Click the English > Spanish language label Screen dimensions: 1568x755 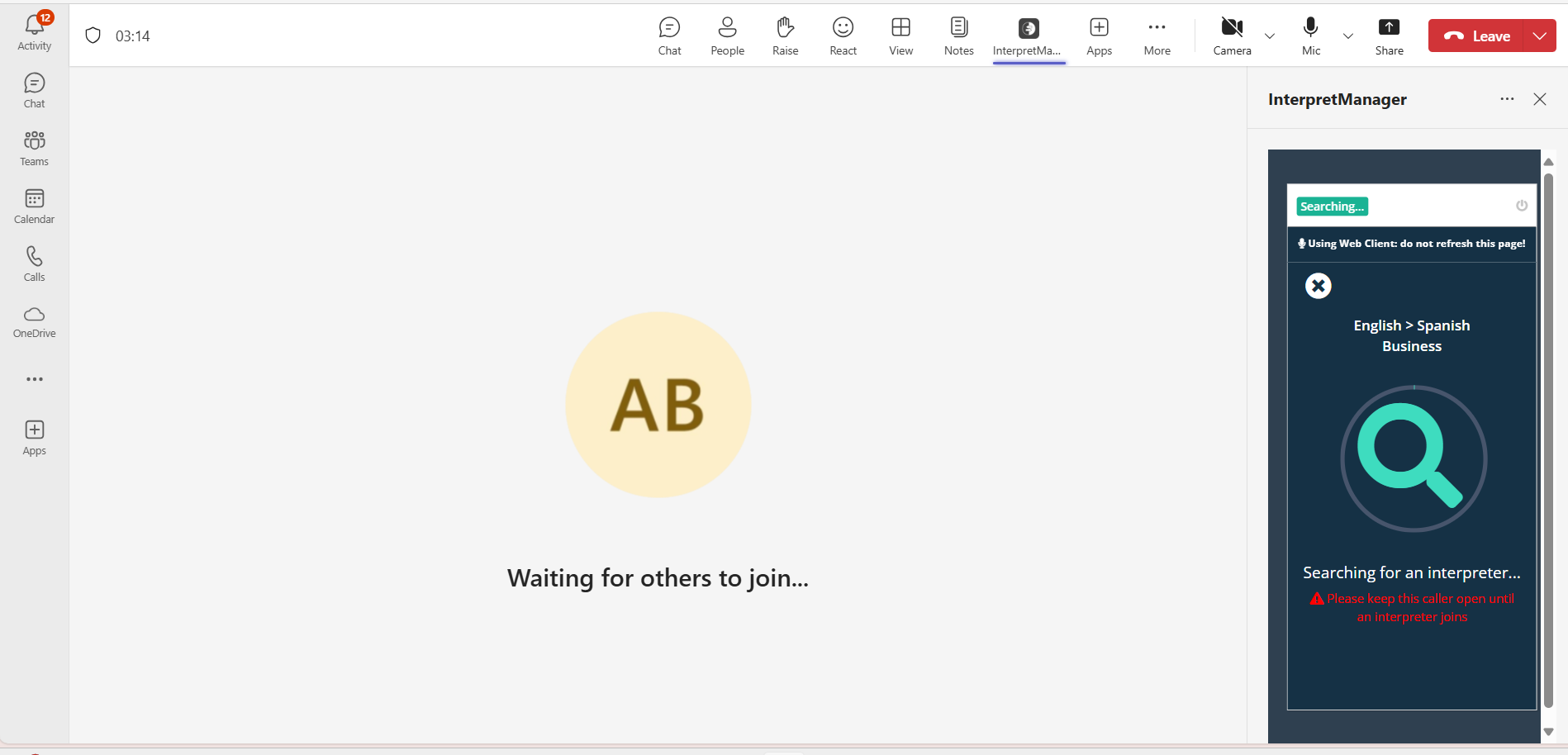[x=1412, y=325]
